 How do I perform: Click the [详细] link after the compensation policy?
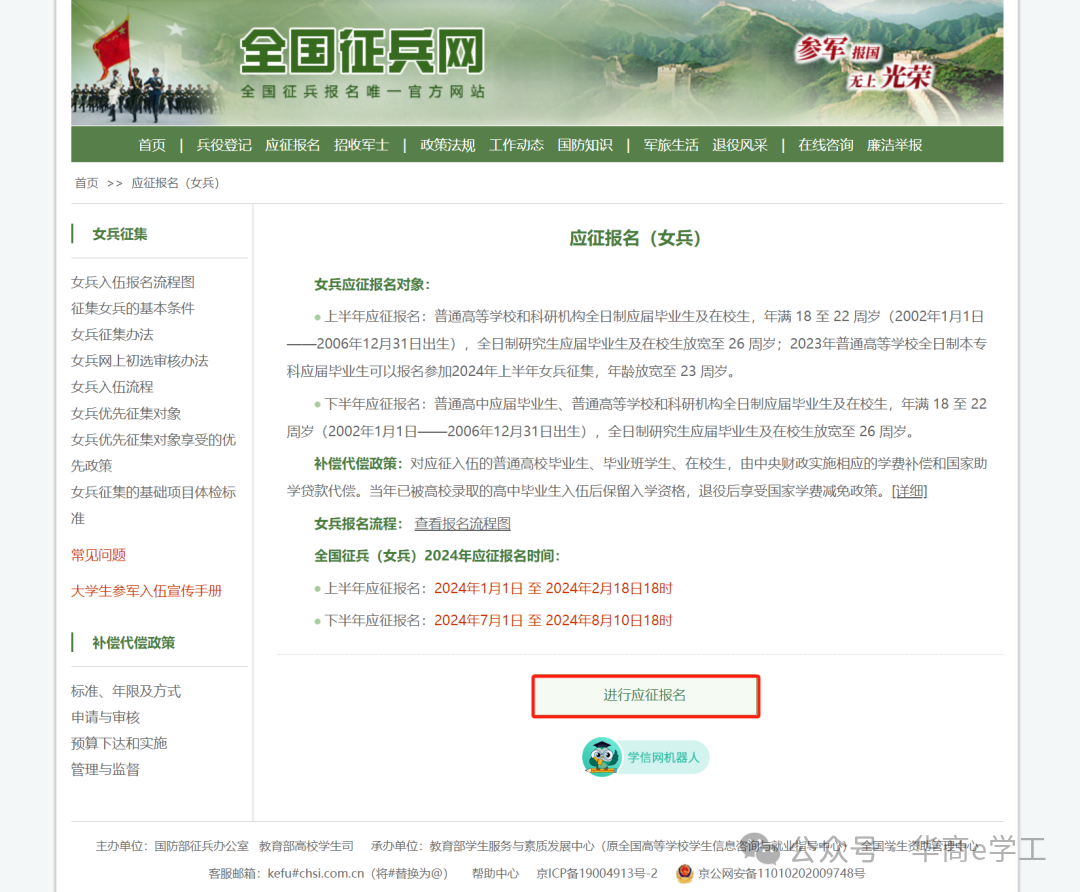[909, 491]
